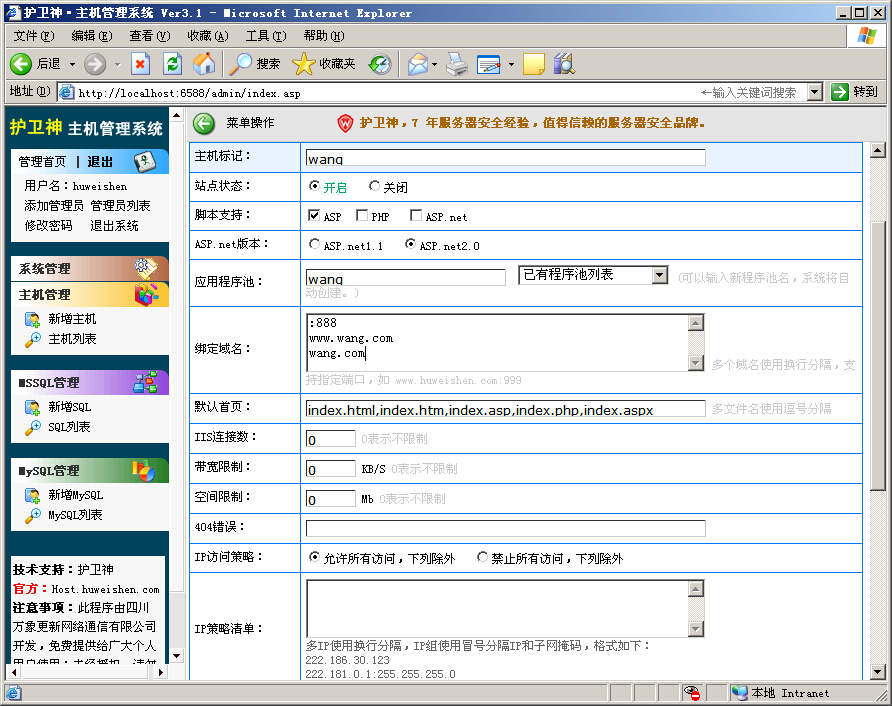892x706 pixels.
Task: Click the 修改密码 link
Action: coord(48,226)
